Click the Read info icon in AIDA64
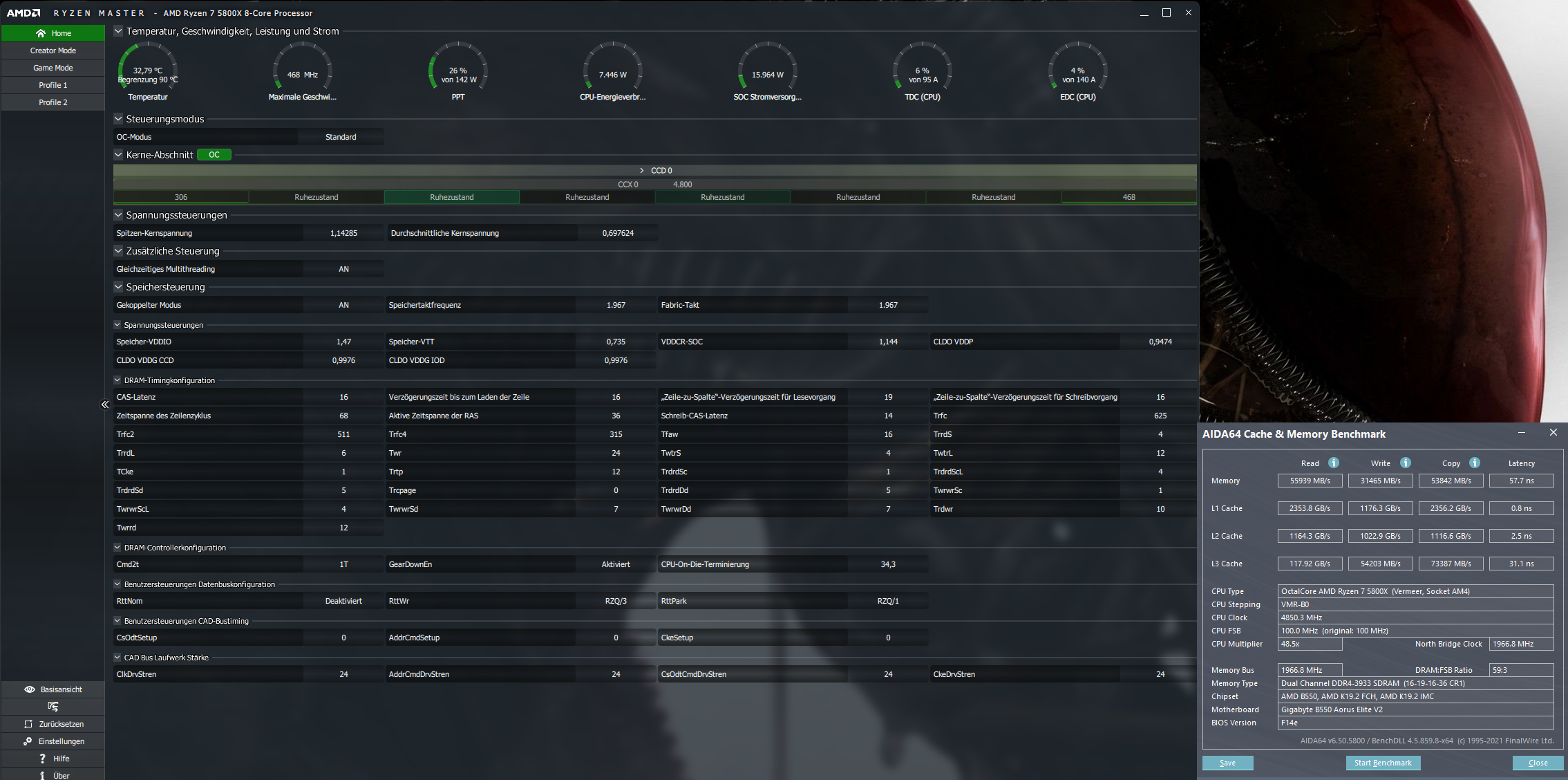This screenshot has height=780, width=1568. click(1334, 463)
